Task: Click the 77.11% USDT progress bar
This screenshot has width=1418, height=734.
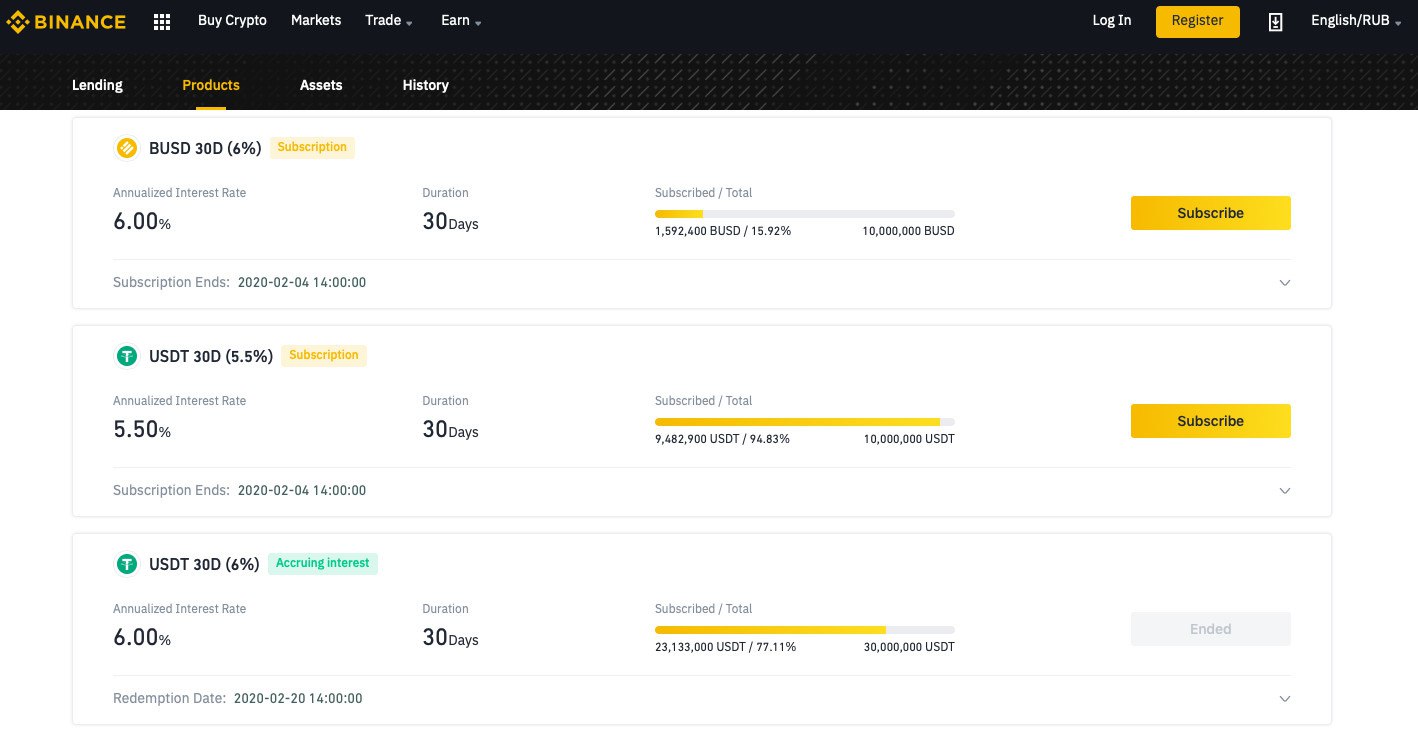Action: tap(805, 630)
